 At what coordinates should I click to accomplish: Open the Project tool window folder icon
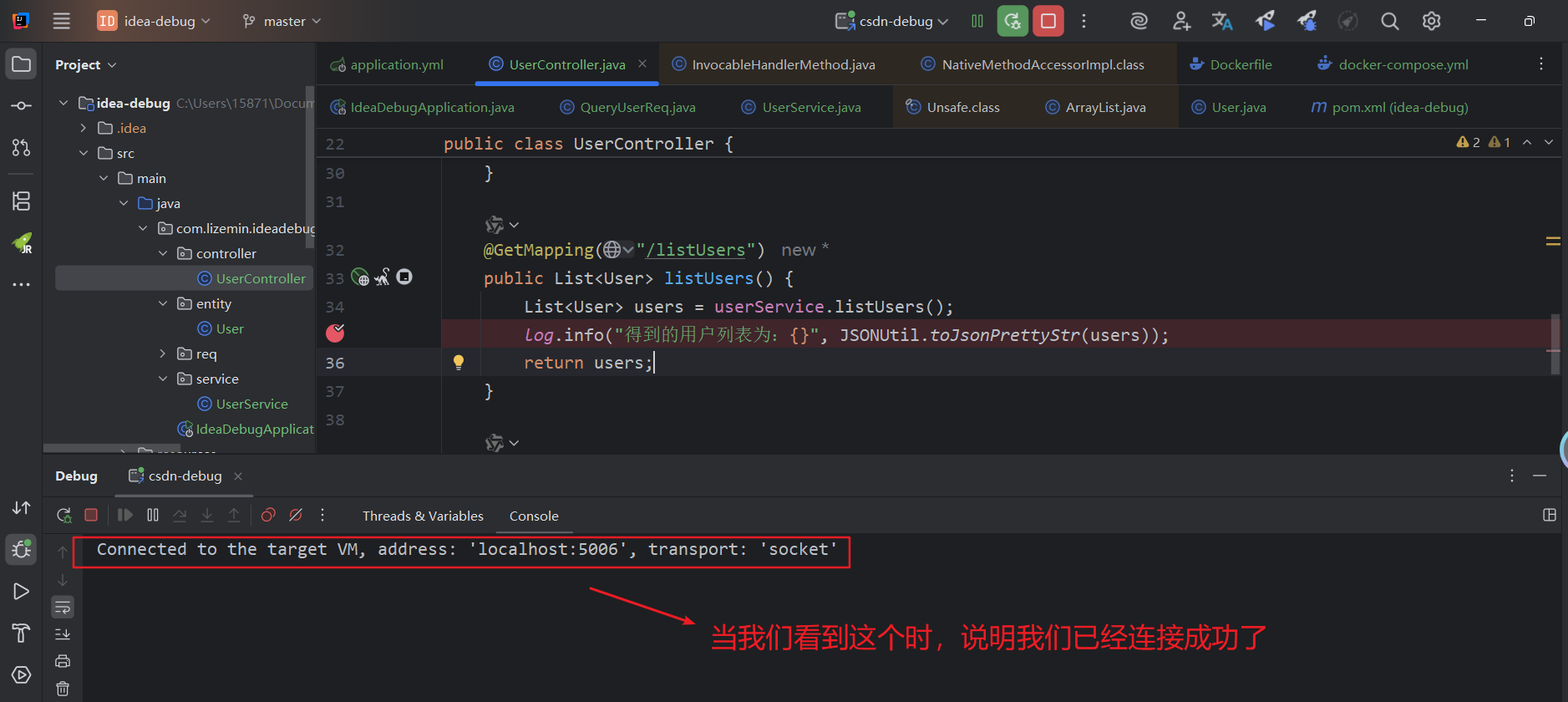22,64
